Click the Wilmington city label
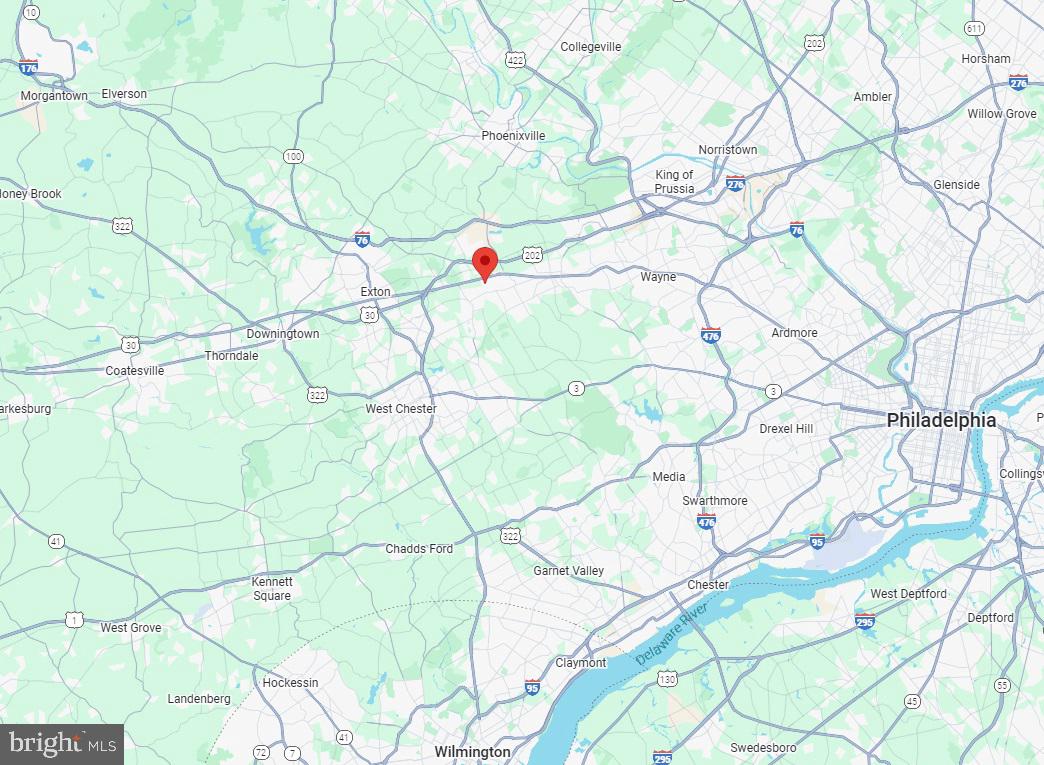This screenshot has width=1044, height=765. tap(472, 752)
